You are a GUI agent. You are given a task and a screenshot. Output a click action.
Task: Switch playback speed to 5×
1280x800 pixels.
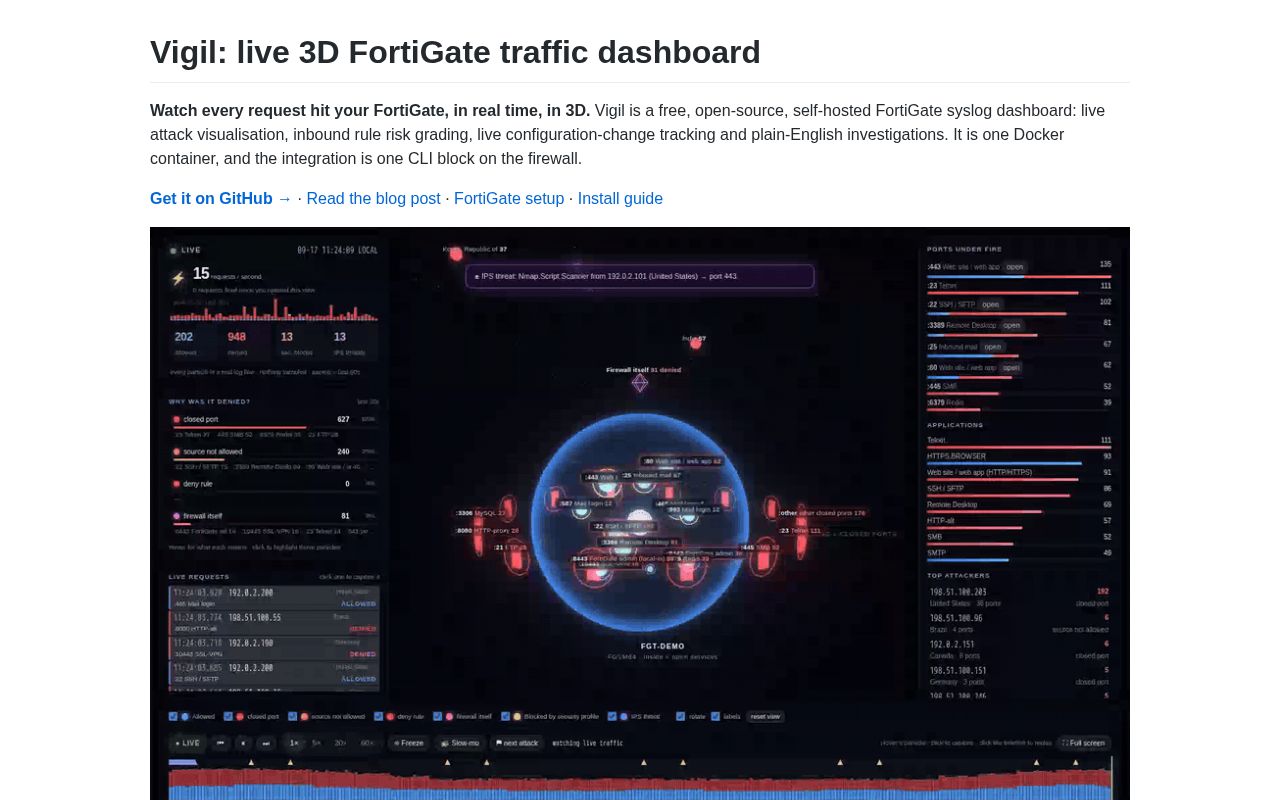(x=316, y=743)
